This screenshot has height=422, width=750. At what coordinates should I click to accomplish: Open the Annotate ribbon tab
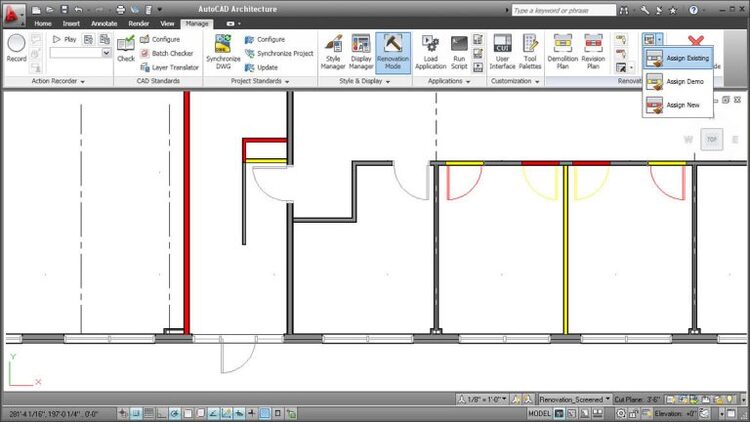[x=104, y=23]
